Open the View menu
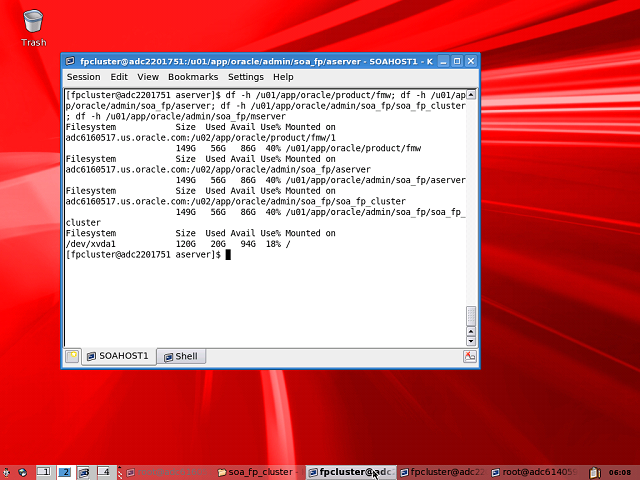The image size is (640, 480). point(148,77)
